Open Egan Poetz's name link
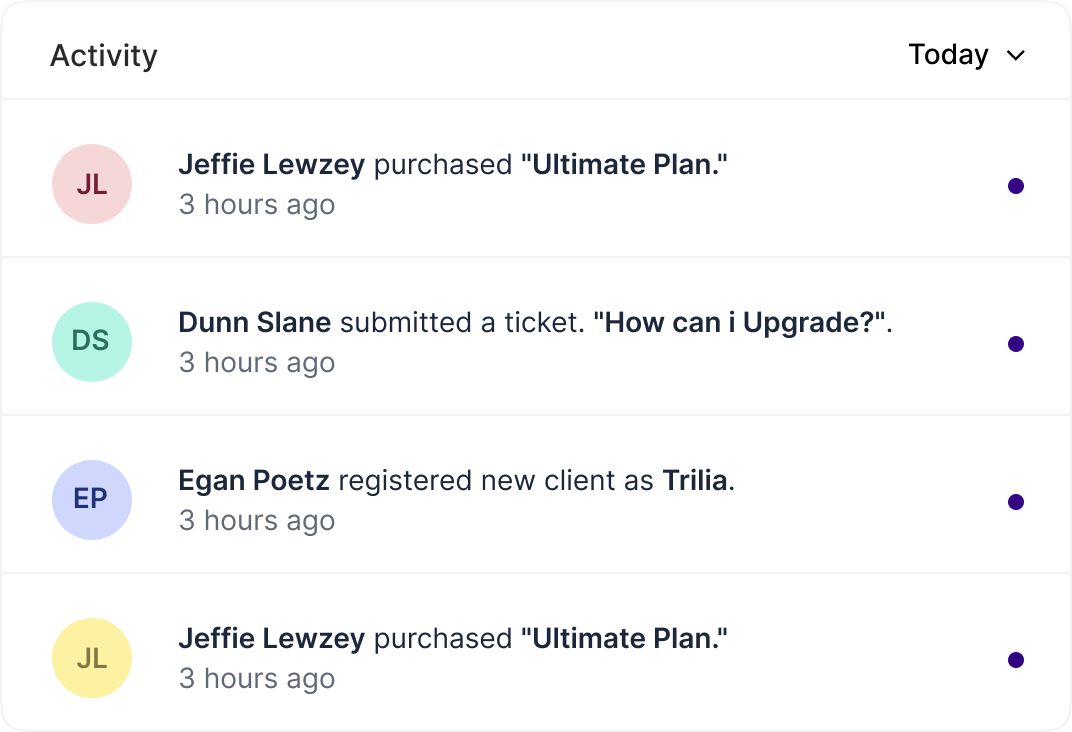Image resolution: width=1072 pixels, height=732 pixels. 253,481
